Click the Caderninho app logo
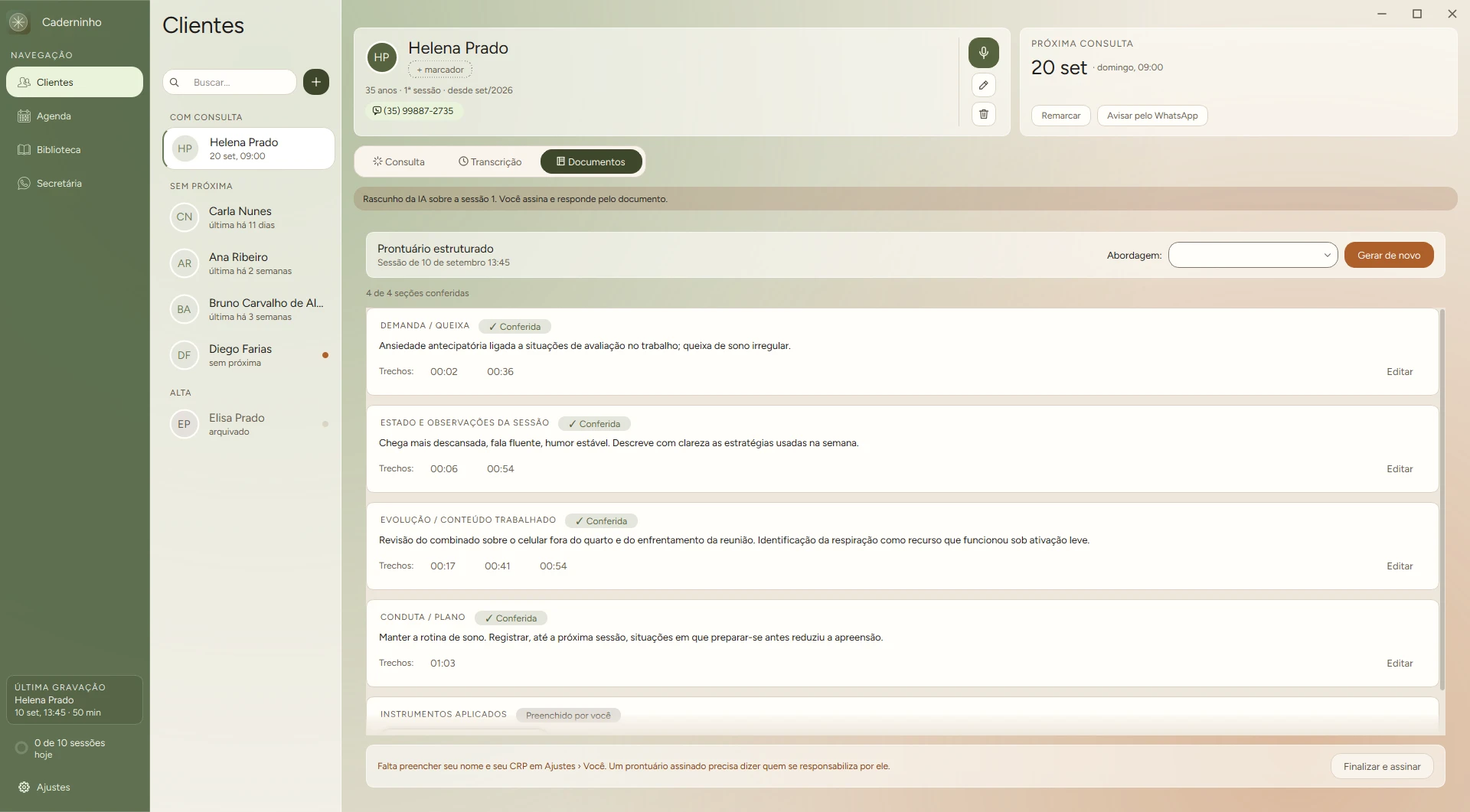 [x=19, y=22]
